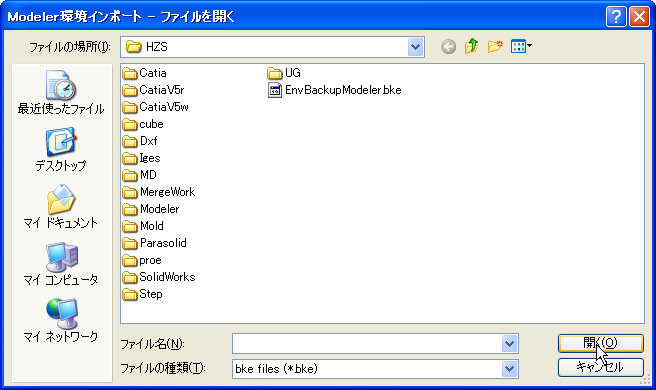Select the CatiaV5w folder icon
656x390 pixels.
pos(130,108)
